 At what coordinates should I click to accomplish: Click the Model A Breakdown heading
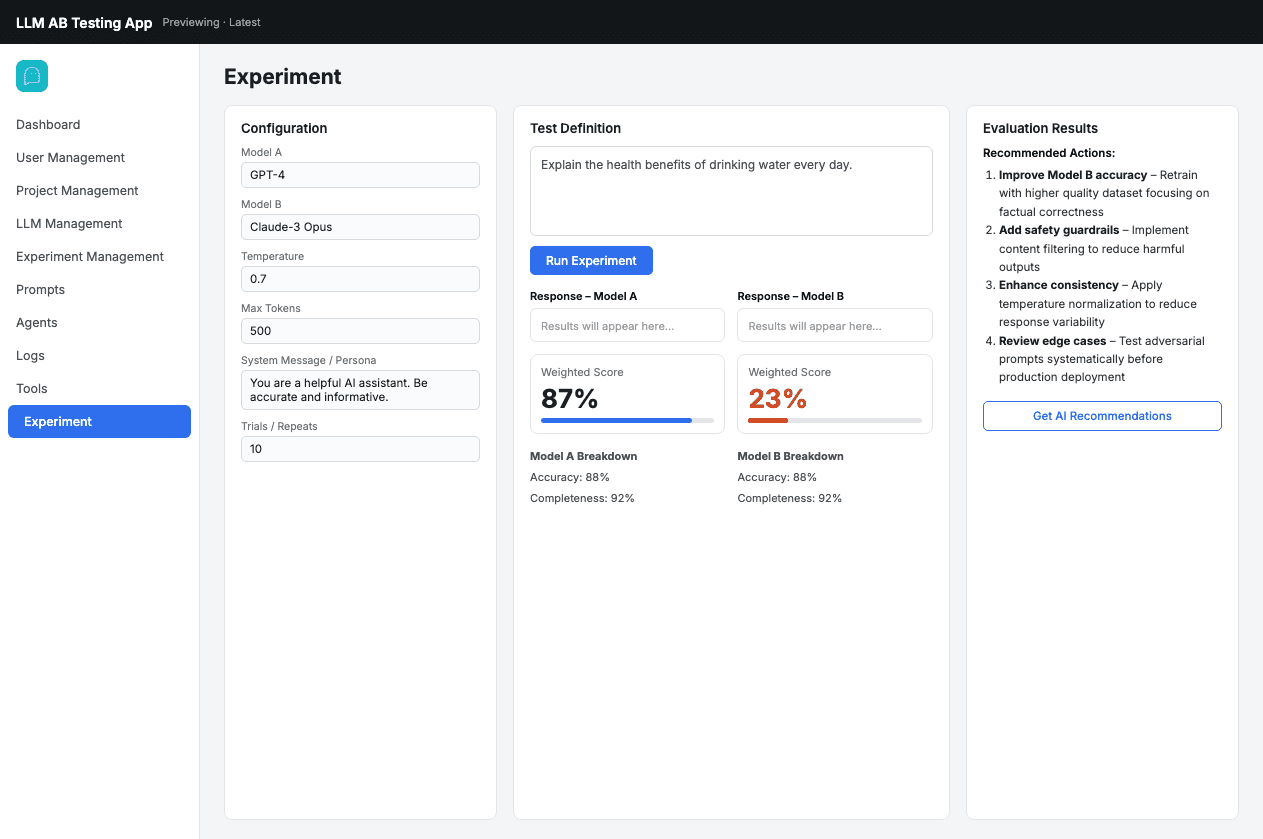tap(583, 456)
